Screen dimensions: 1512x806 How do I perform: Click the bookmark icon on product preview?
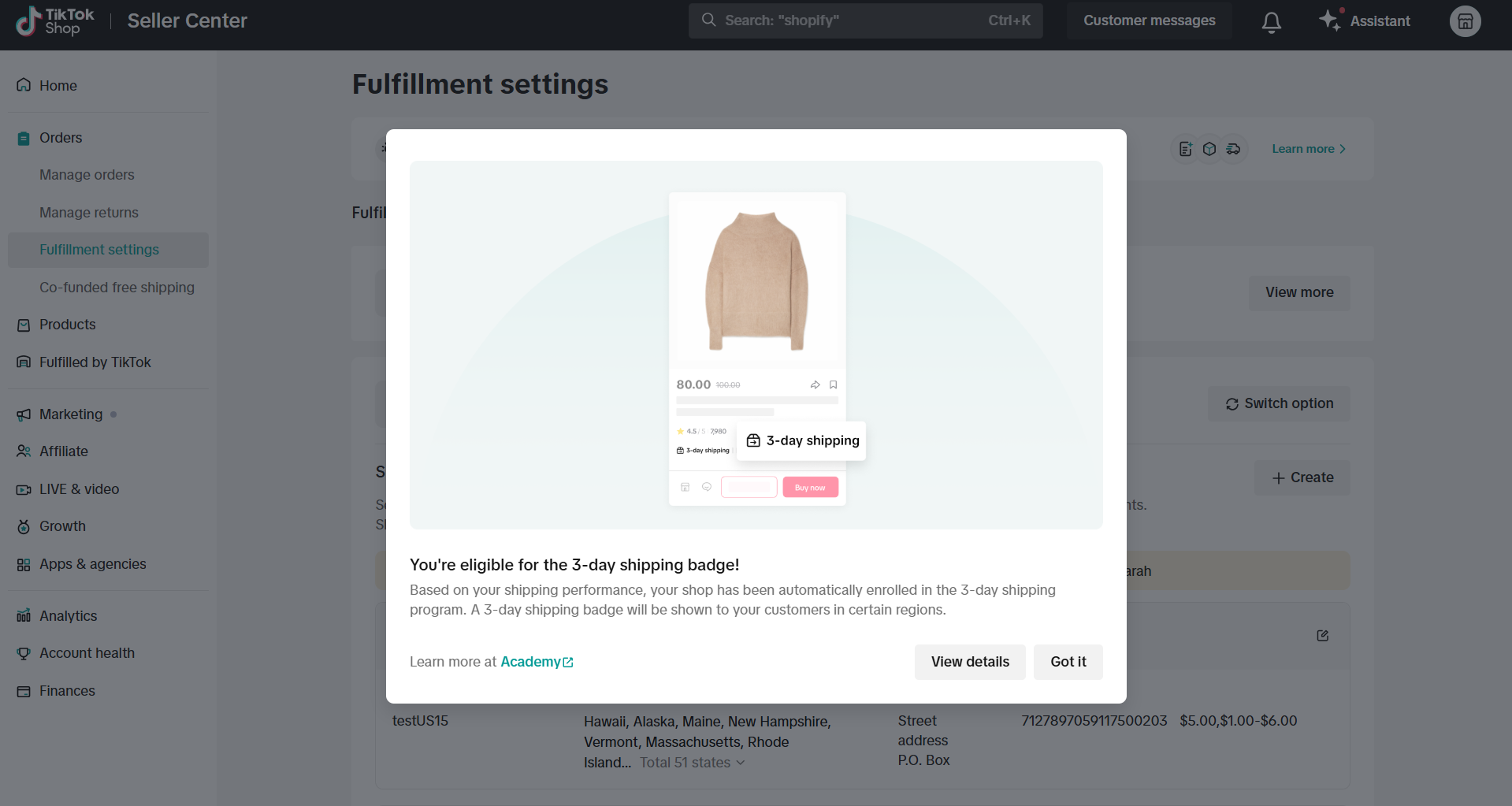click(x=833, y=384)
